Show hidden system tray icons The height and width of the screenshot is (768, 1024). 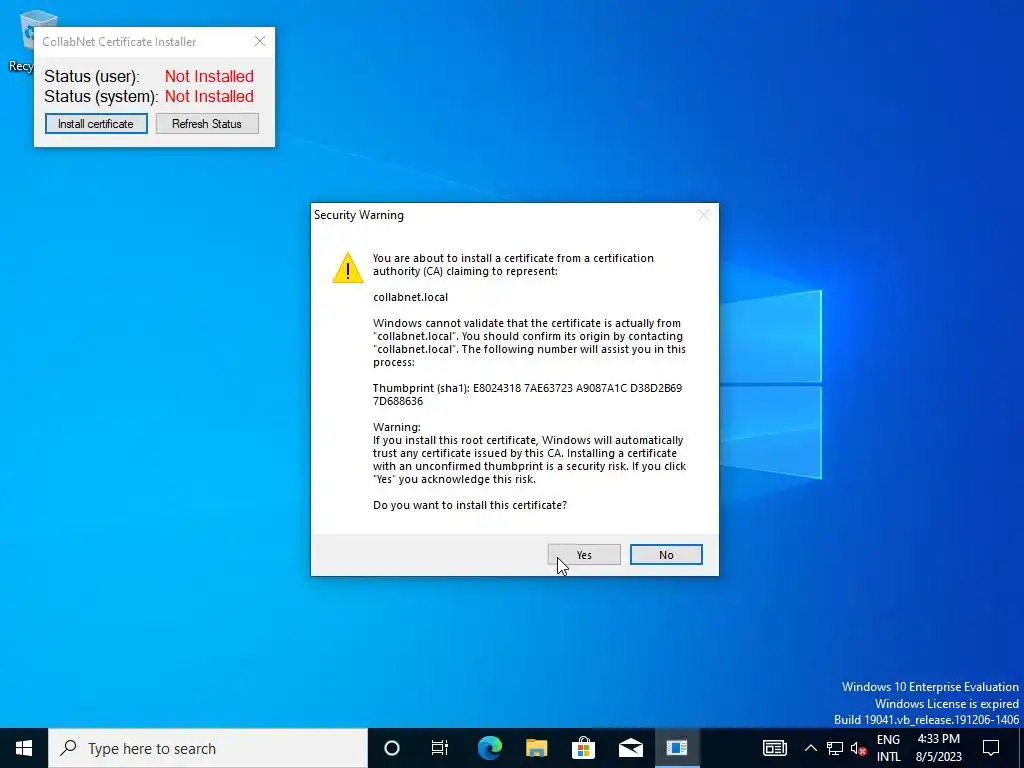(810, 748)
